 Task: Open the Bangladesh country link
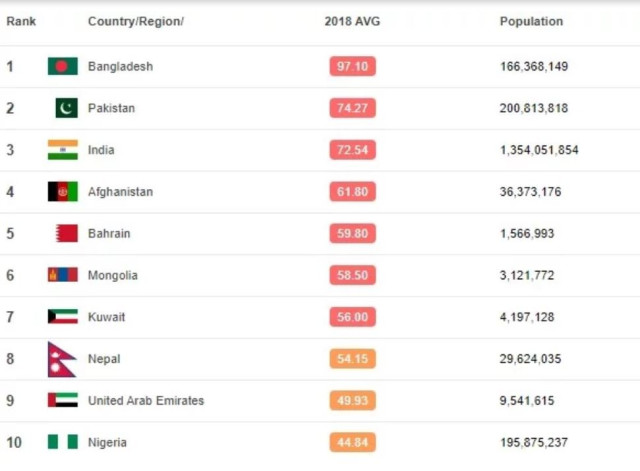(x=120, y=67)
